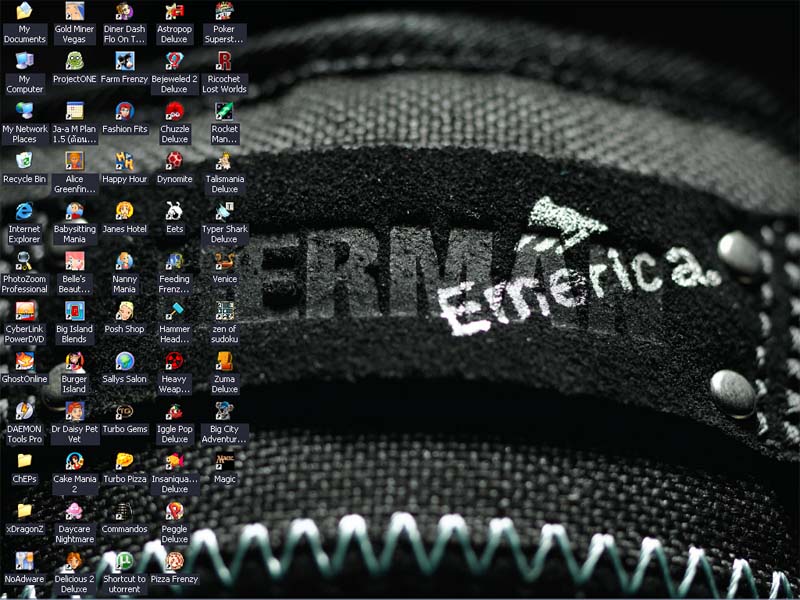Select the Babysitting Mania icon
The image size is (800, 600).
coord(74,211)
